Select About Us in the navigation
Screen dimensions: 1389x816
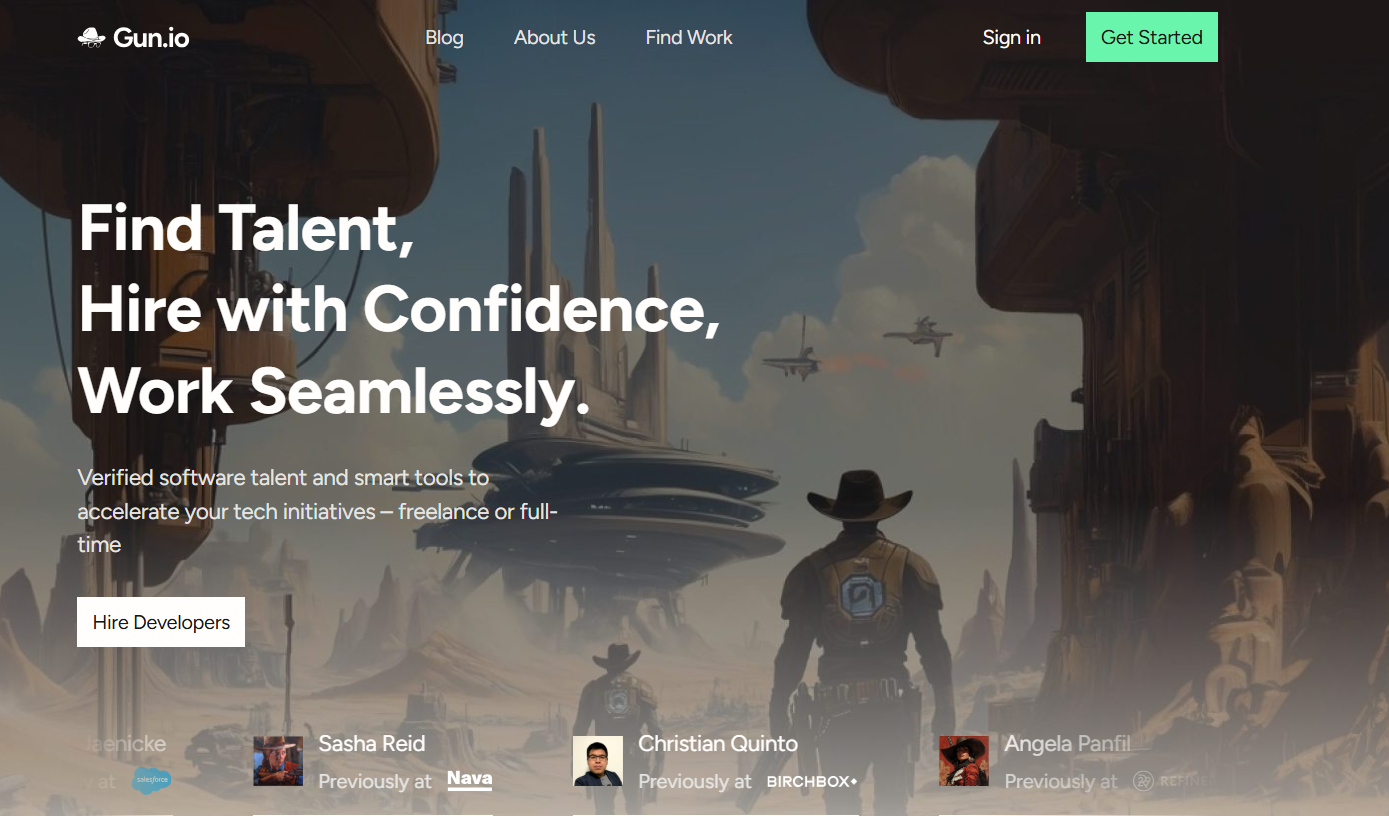pyautogui.click(x=554, y=37)
